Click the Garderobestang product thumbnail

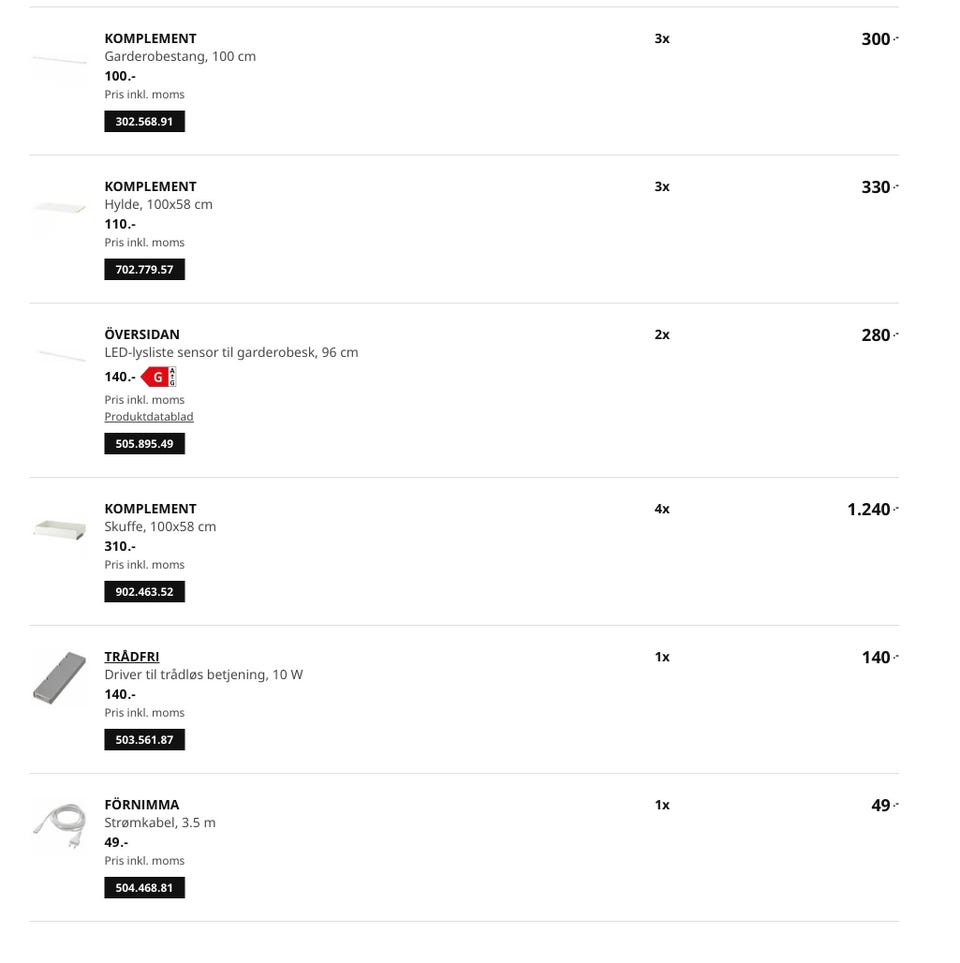(x=59, y=61)
